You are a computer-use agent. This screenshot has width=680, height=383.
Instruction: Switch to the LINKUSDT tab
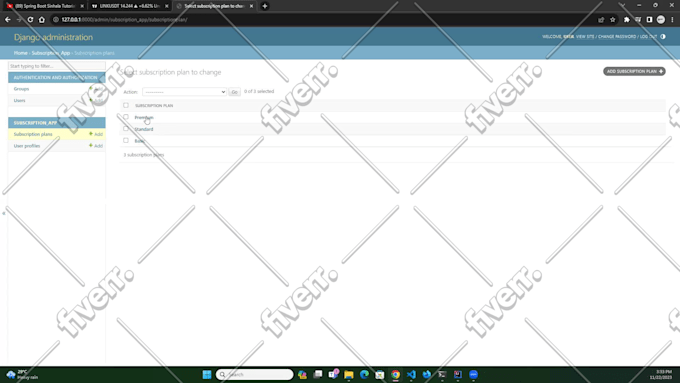point(129,6)
